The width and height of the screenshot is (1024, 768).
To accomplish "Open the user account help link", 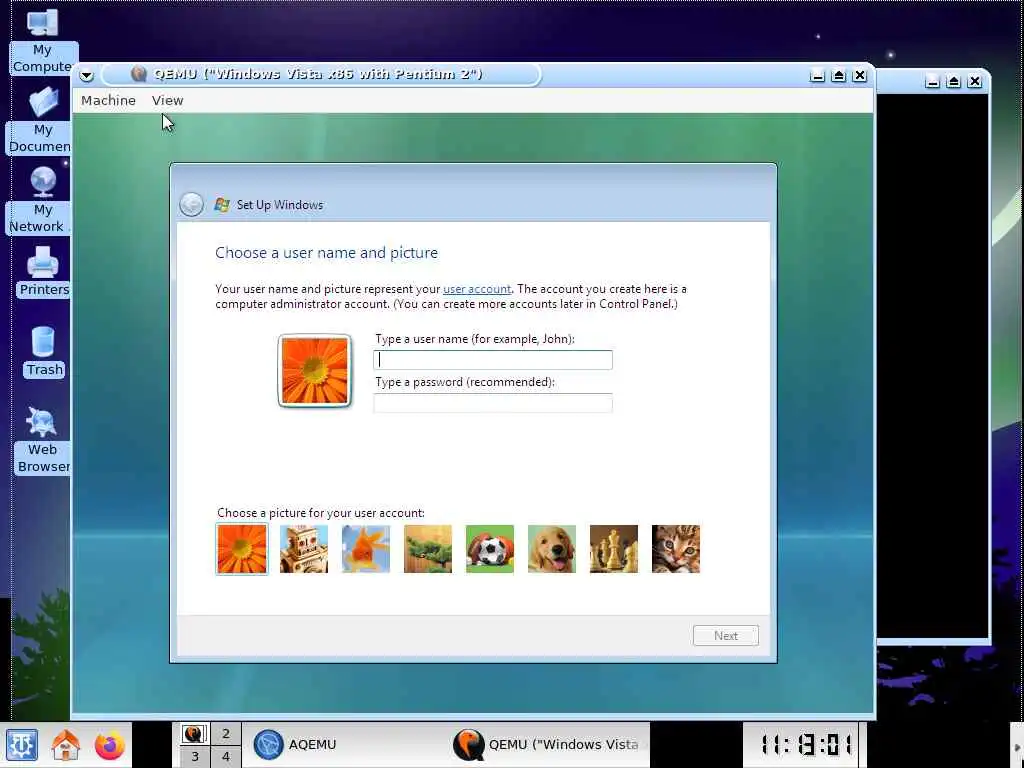I will pyautogui.click(x=477, y=289).
